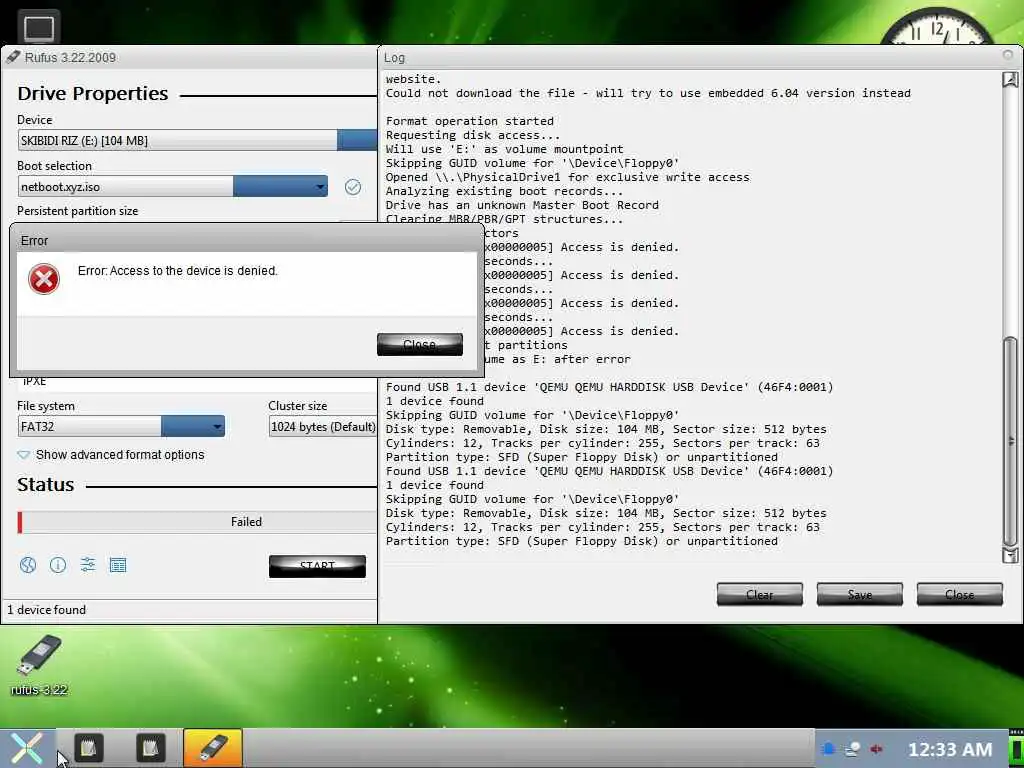
Task: Click the netboot.xyz.iso boot selection text
Action: [x=60, y=187]
